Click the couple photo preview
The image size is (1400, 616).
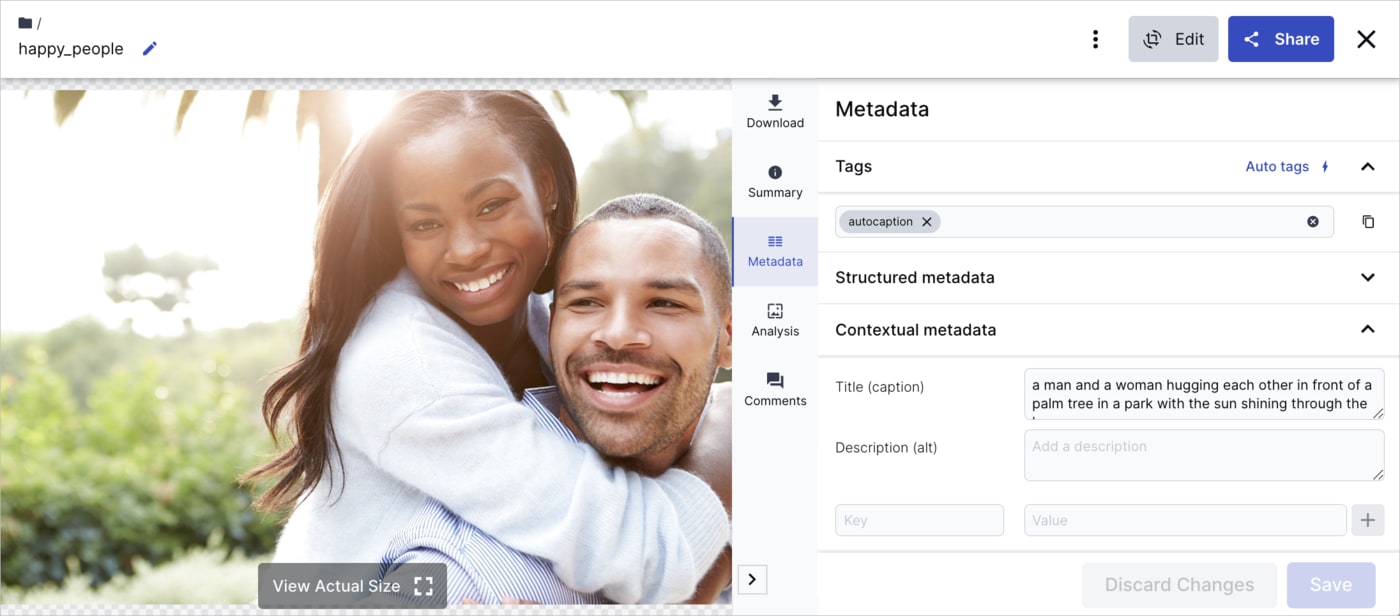(366, 347)
